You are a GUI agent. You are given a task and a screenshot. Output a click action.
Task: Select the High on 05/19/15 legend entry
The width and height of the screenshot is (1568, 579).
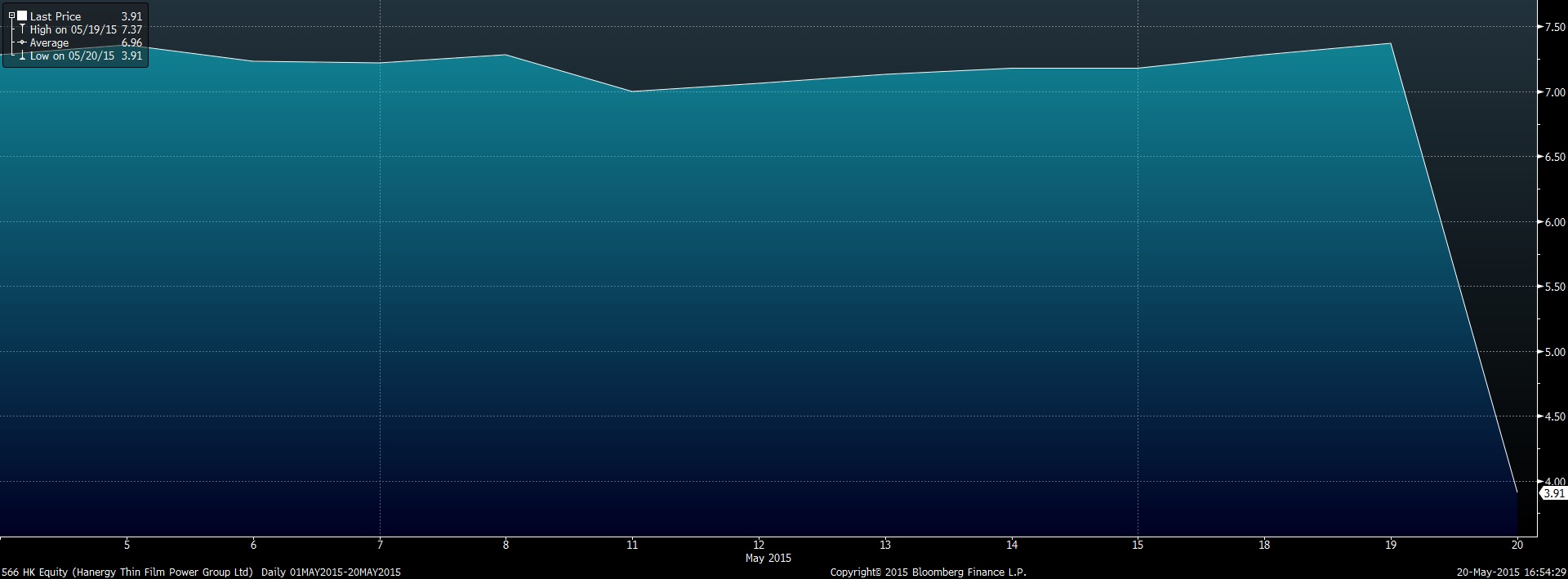73,29
